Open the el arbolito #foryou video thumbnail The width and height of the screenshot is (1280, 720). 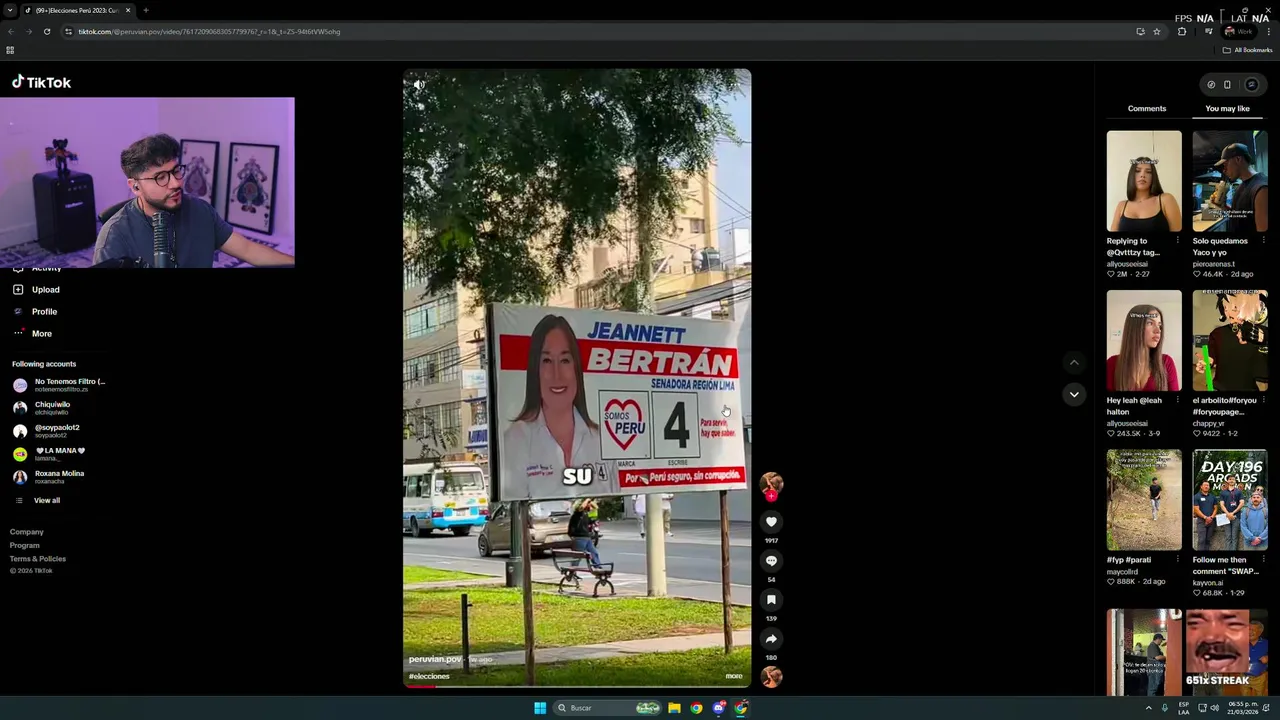[1230, 341]
